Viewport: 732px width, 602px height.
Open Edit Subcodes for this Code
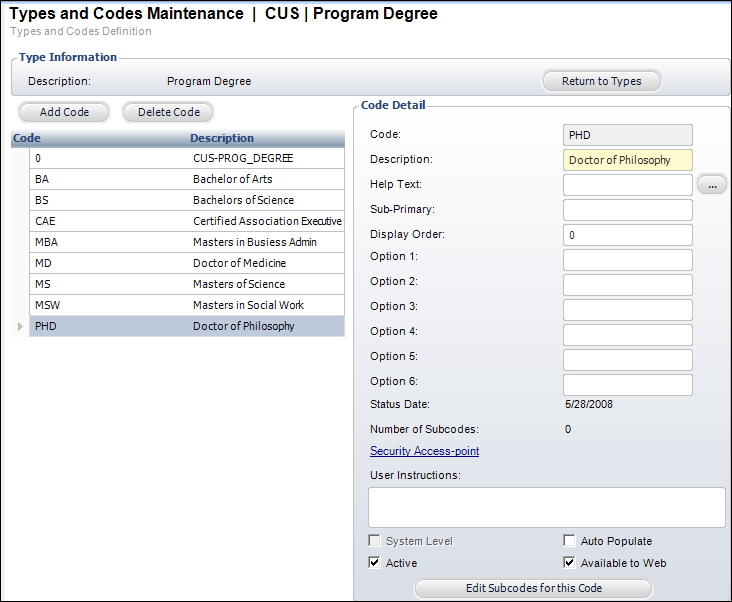click(x=534, y=588)
